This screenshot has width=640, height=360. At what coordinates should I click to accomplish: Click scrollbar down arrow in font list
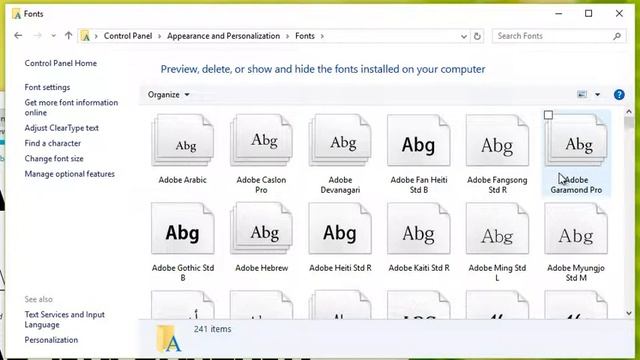629,313
